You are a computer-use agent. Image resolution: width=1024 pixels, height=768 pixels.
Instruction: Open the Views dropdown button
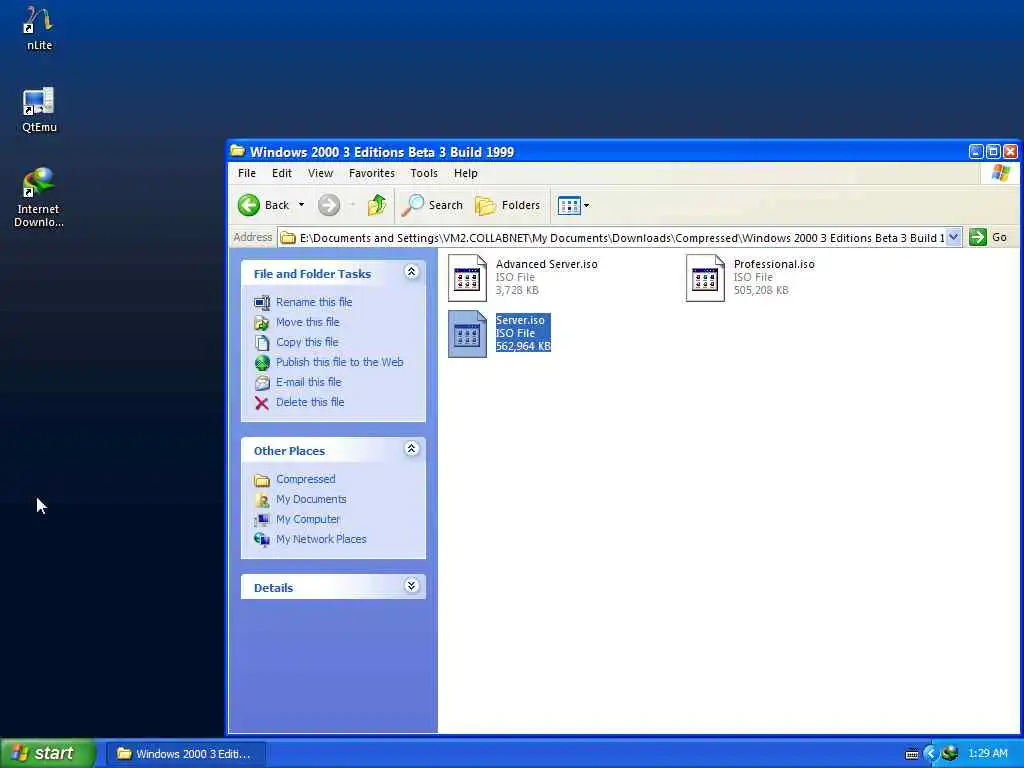(573, 205)
